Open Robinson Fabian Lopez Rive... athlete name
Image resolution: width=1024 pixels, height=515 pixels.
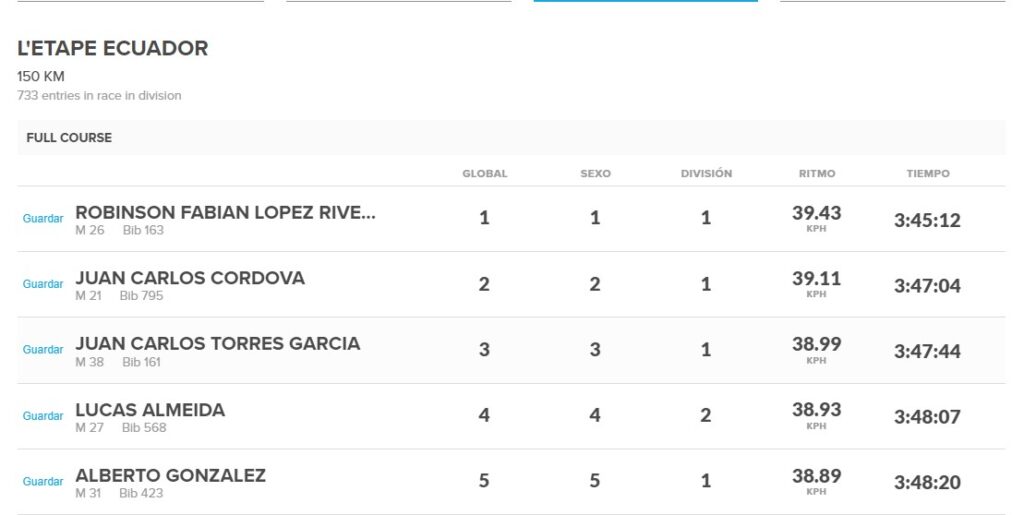click(225, 212)
